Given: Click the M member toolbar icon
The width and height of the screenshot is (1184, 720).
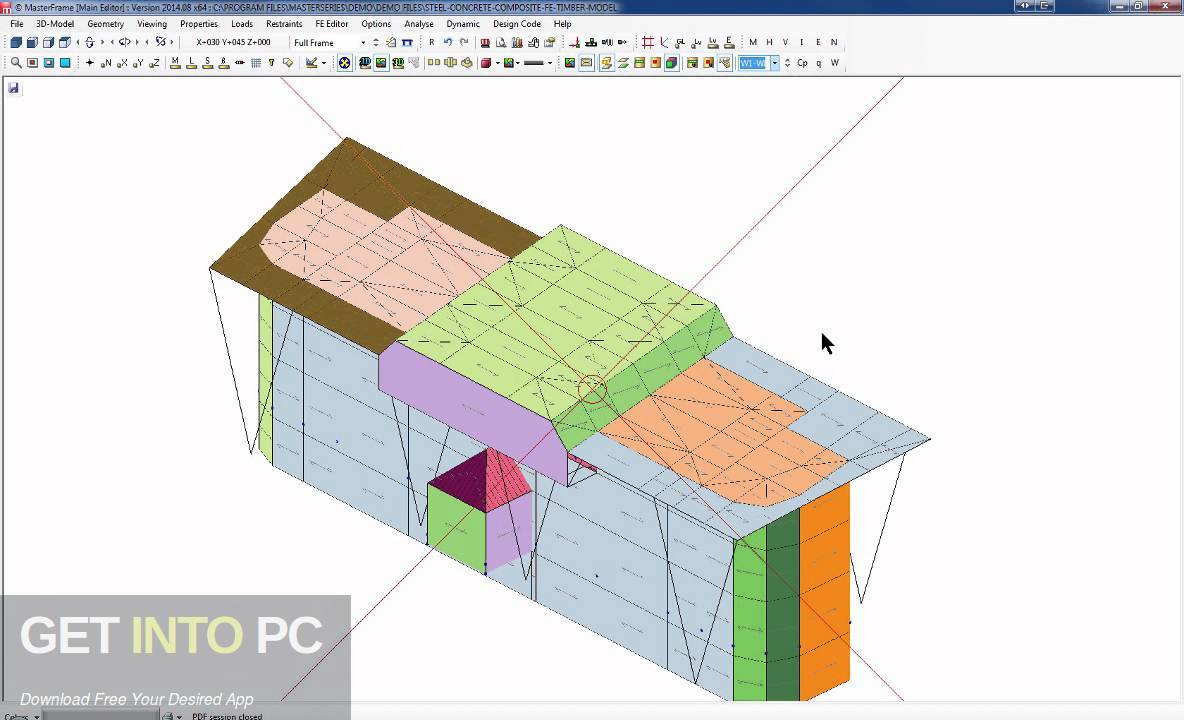Looking at the screenshot, I should point(175,63).
